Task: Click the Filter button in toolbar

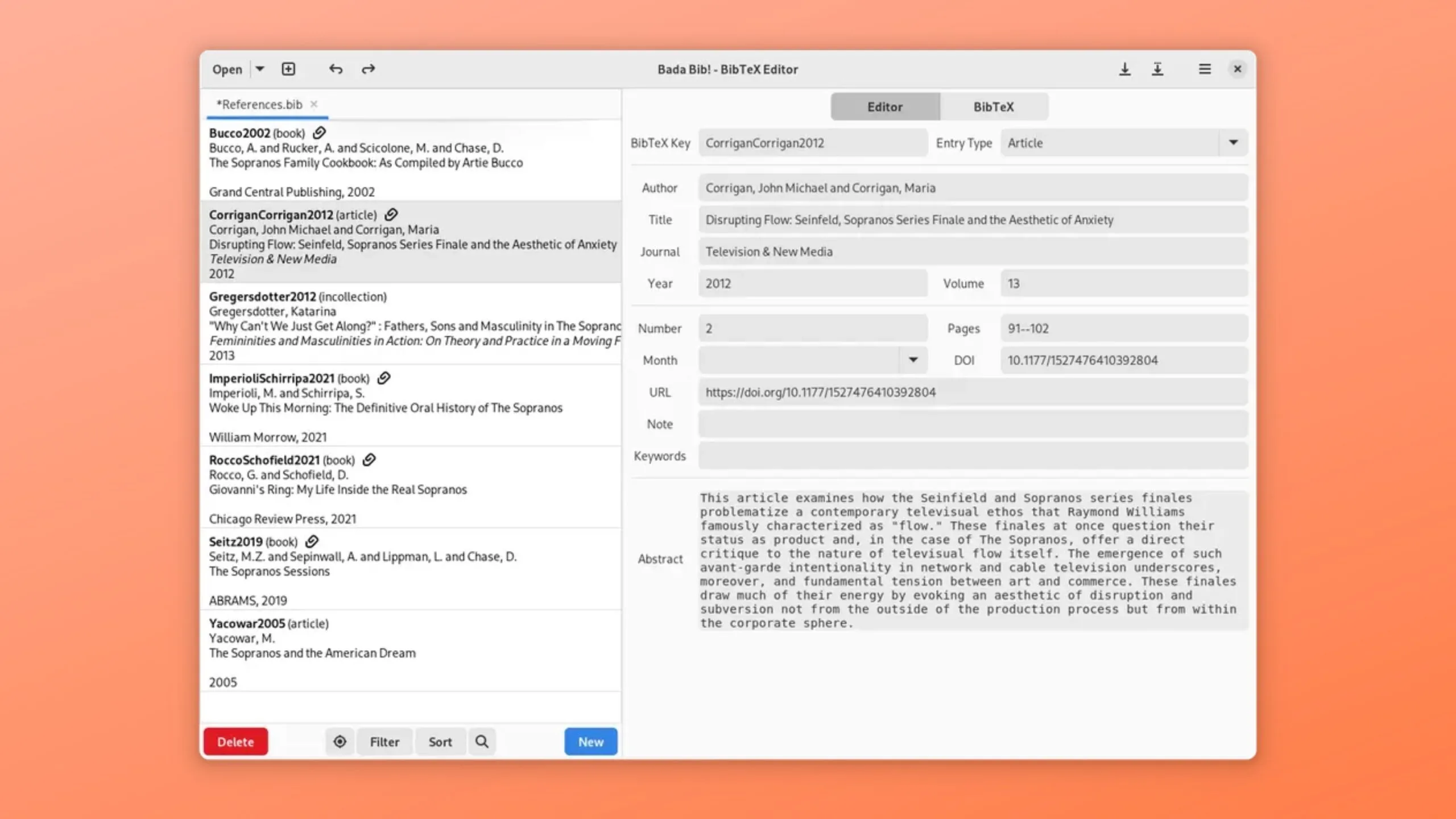Action: click(x=384, y=741)
